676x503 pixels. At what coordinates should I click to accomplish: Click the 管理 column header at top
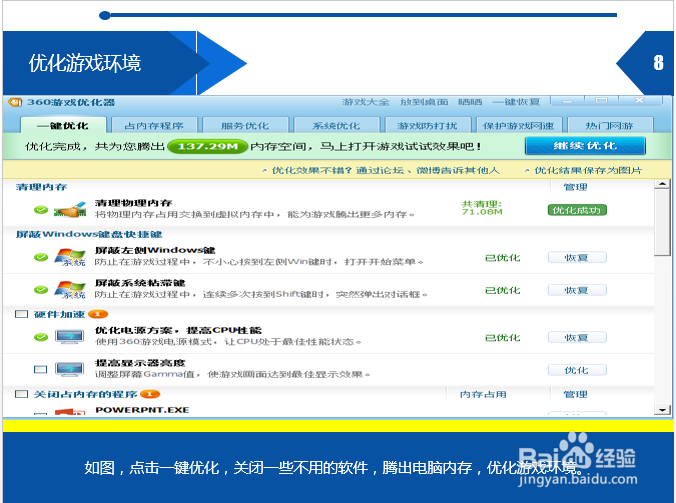(x=576, y=187)
